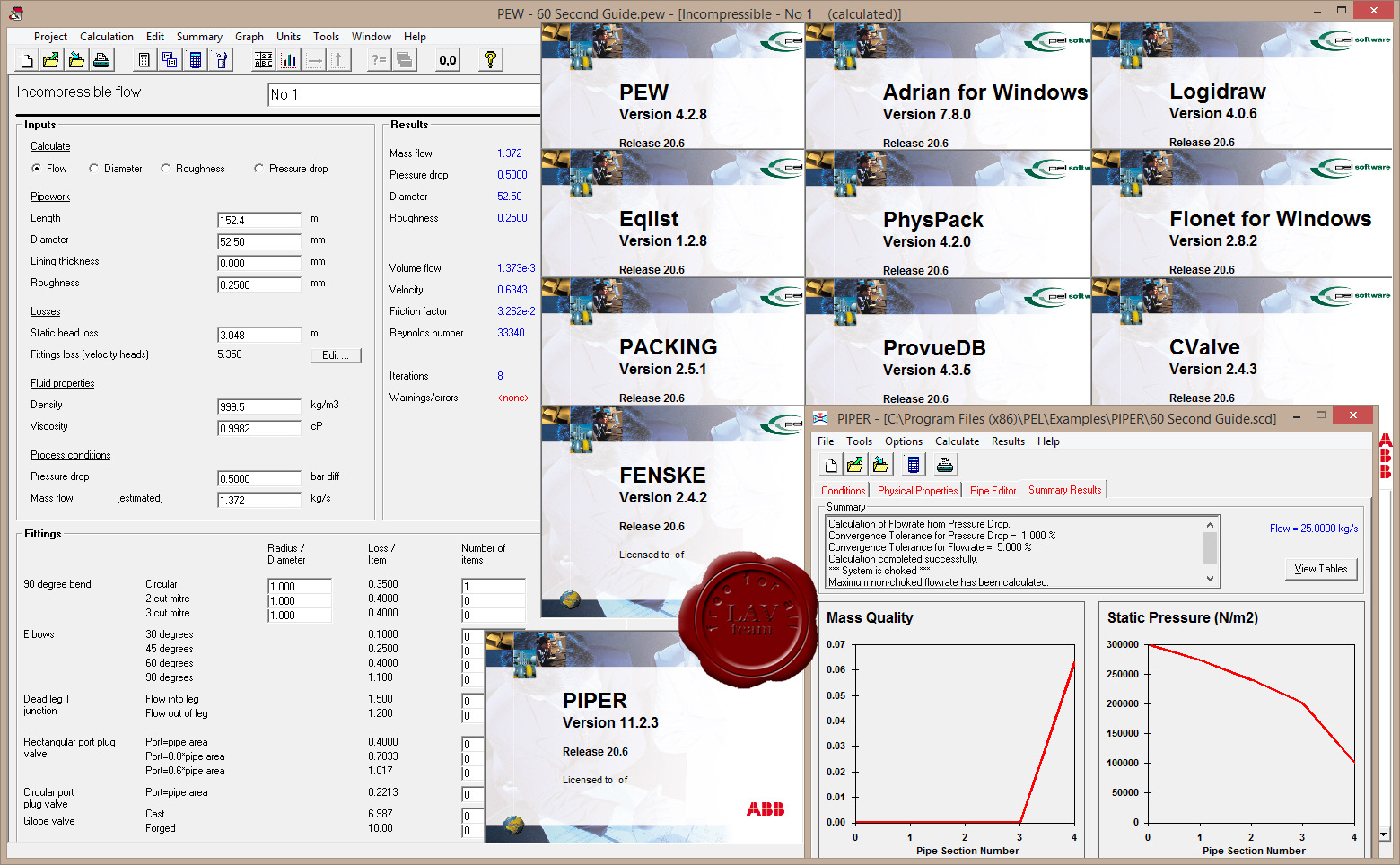Viewport: 1400px width, 865px height.
Task: Click the horizontal arrow icon in PEW toolbar
Action: click(314, 60)
